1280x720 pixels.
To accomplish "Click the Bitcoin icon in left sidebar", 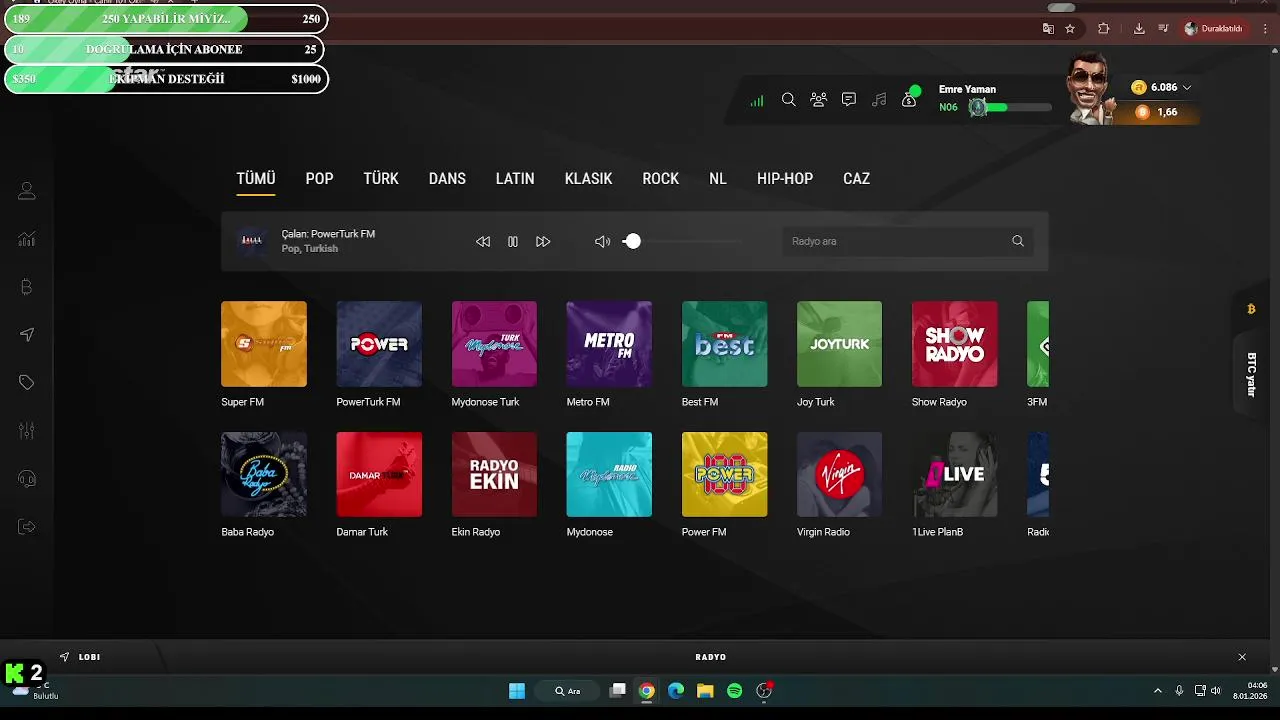I will tap(27, 287).
